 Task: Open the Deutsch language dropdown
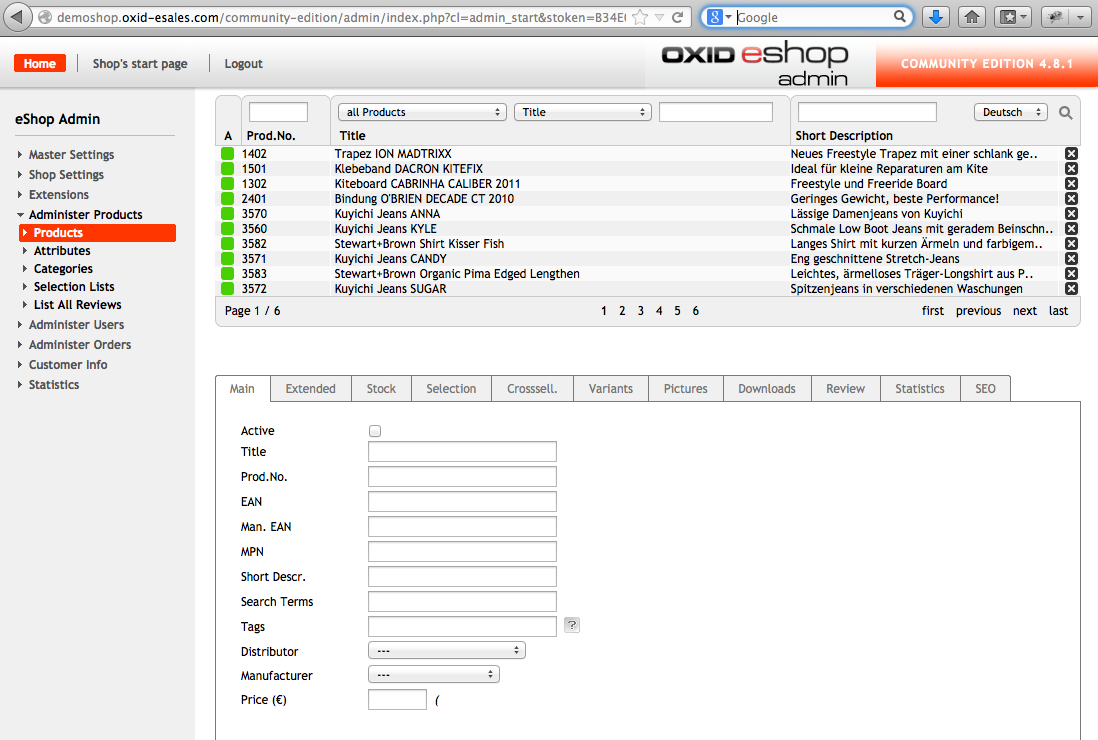tap(1010, 112)
